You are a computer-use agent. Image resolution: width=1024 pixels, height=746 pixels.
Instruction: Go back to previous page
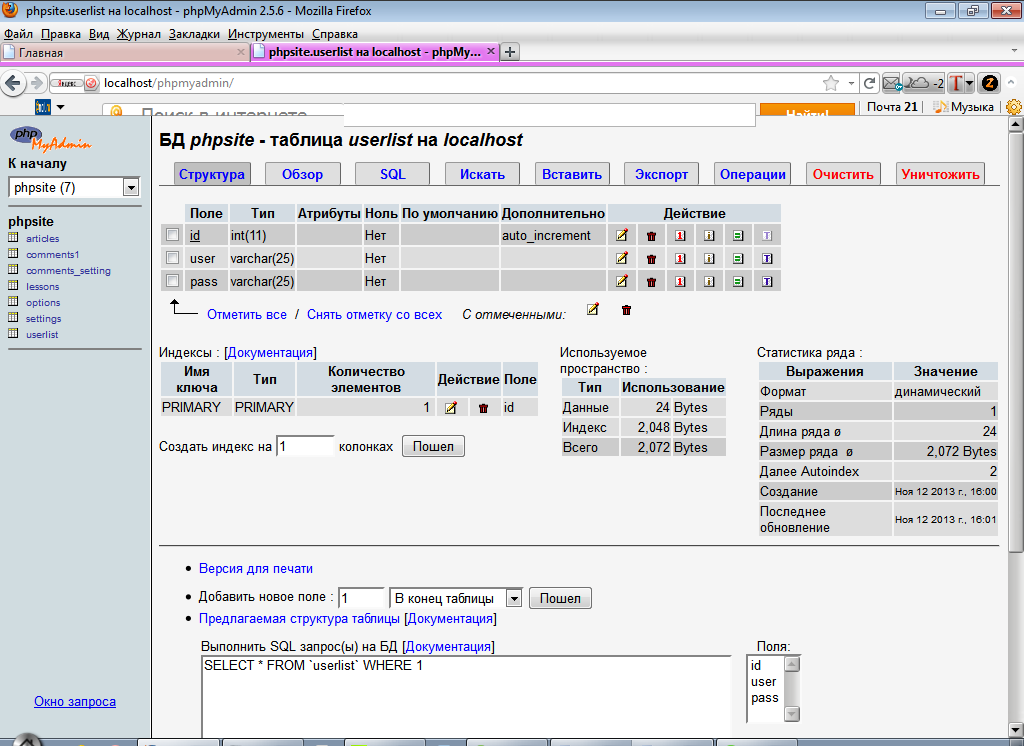tap(14, 83)
